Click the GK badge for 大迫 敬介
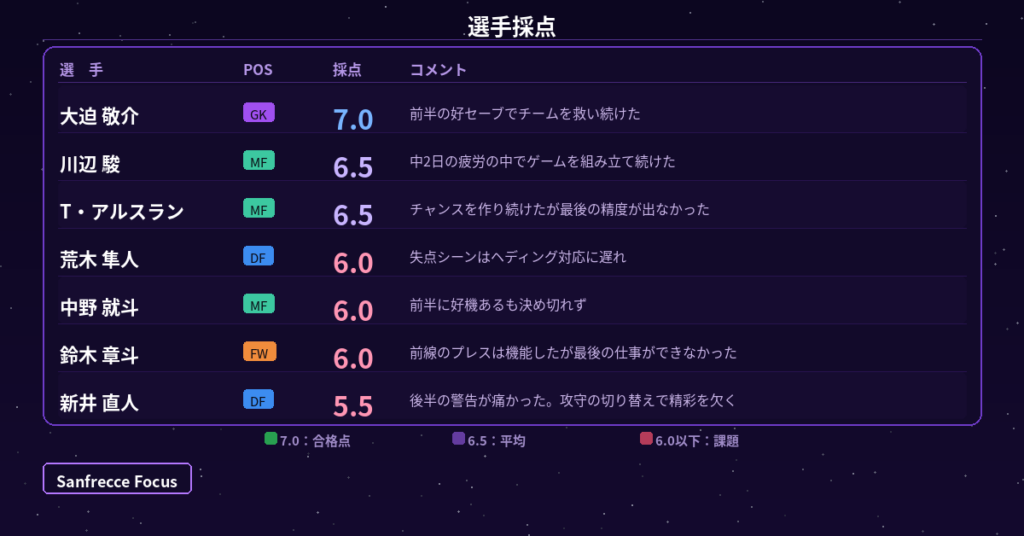 click(259, 113)
